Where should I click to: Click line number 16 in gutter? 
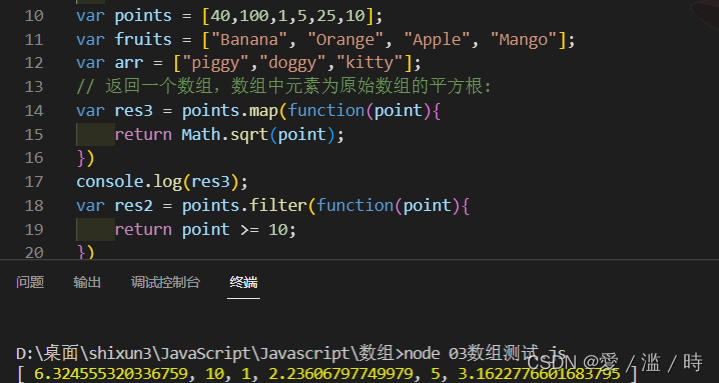point(34,158)
